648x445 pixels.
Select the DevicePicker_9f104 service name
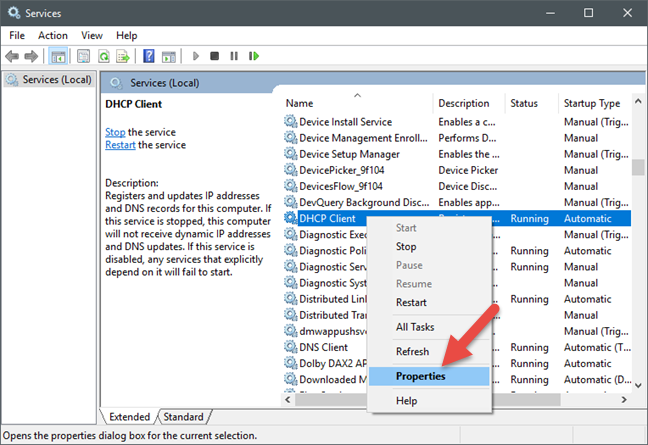(342, 170)
